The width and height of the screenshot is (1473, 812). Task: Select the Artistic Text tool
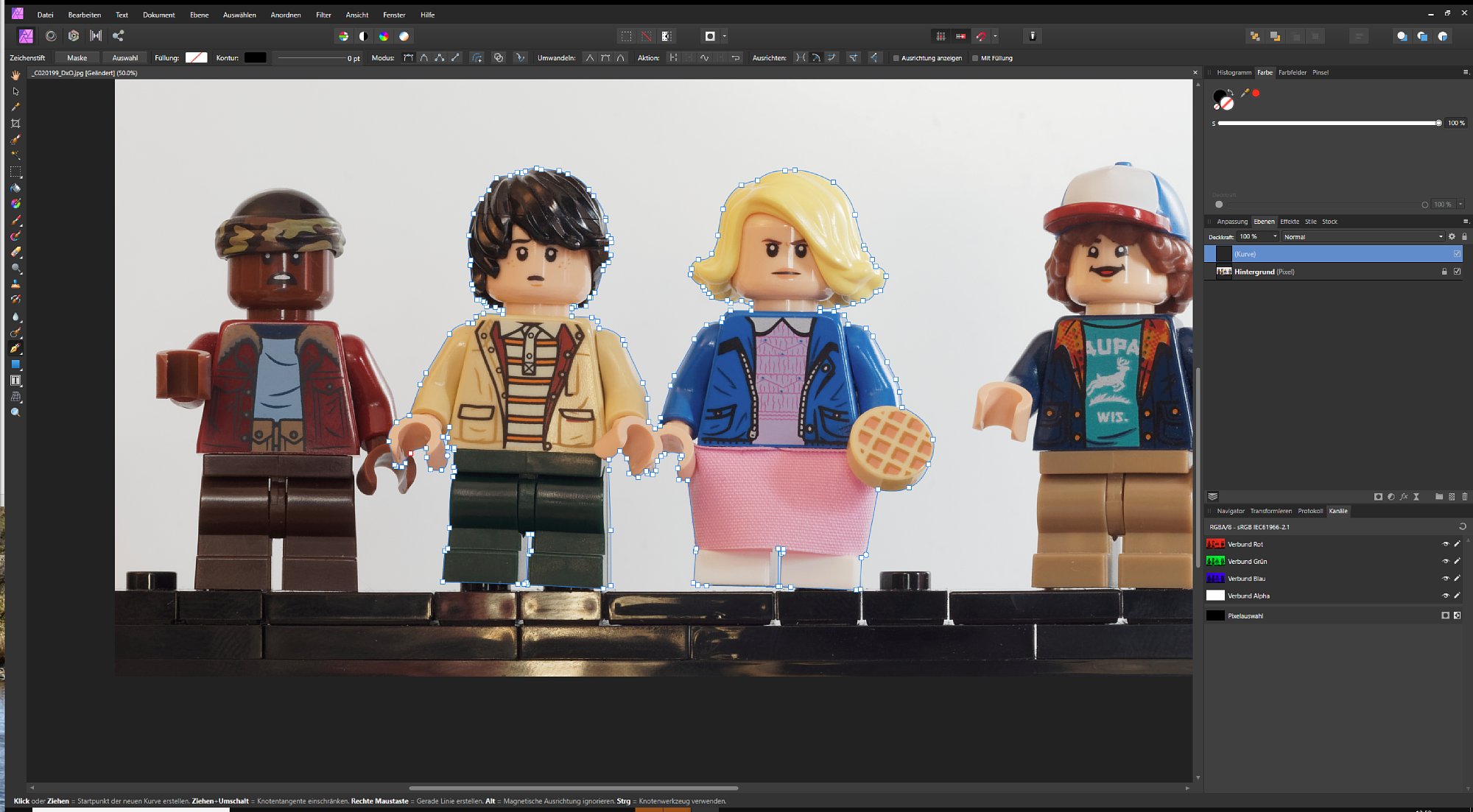15,381
